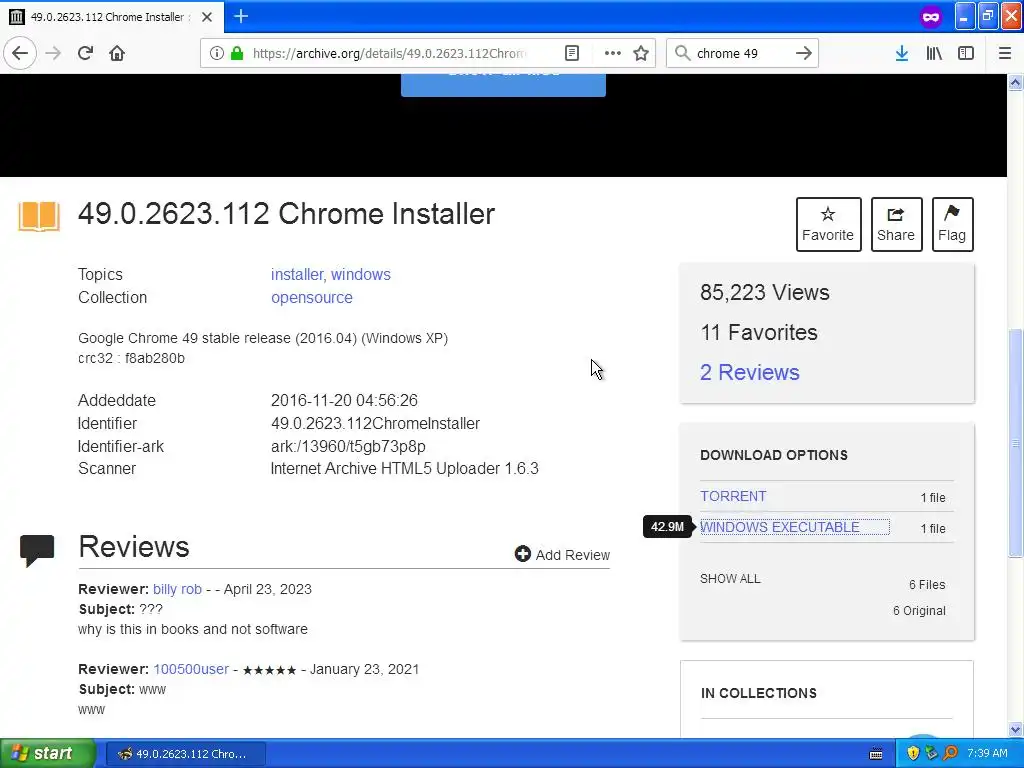
Task: Select the Firefox taskbar window button
Action: pos(185,754)
